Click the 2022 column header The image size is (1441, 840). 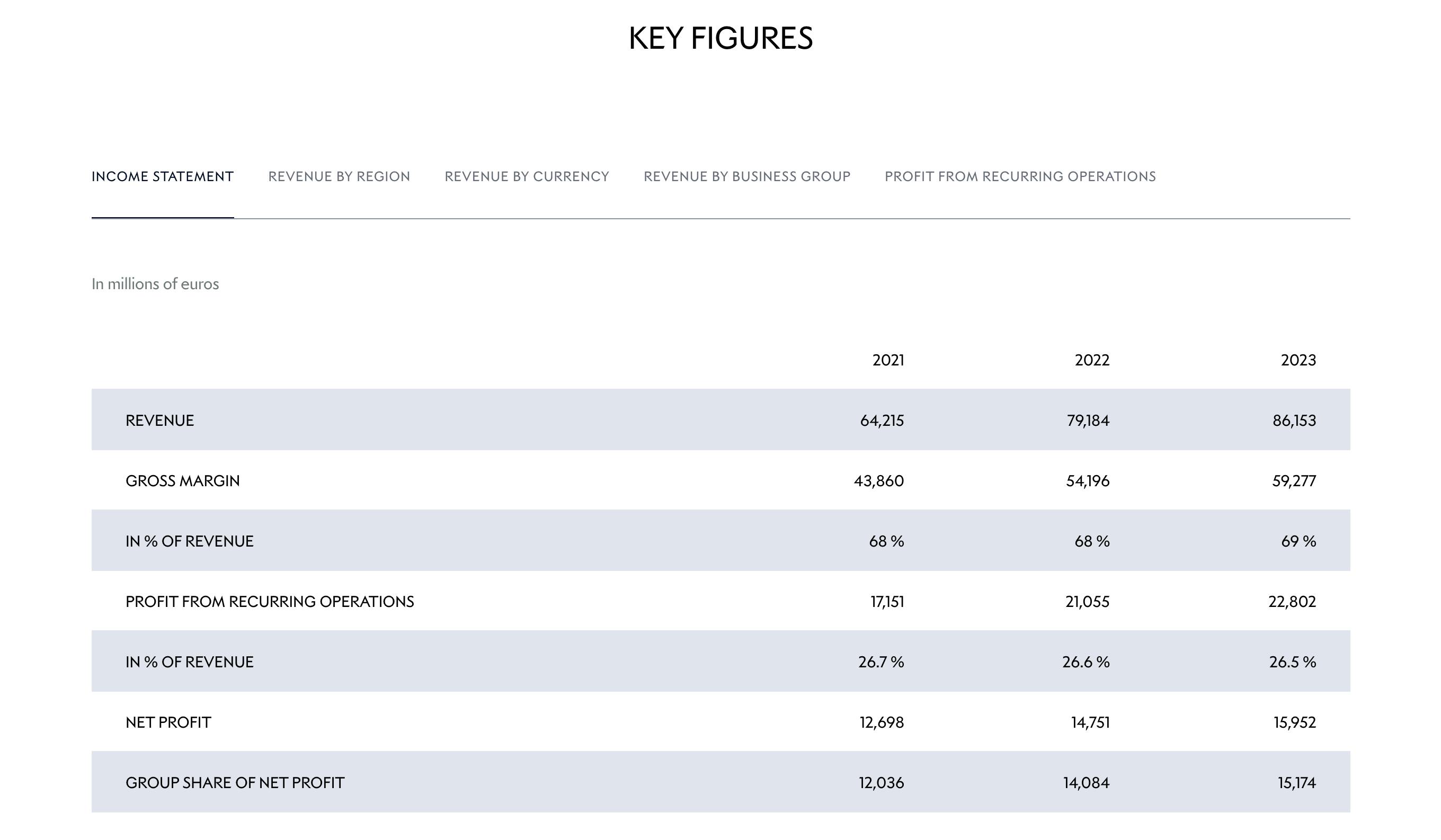(1092, 360)
